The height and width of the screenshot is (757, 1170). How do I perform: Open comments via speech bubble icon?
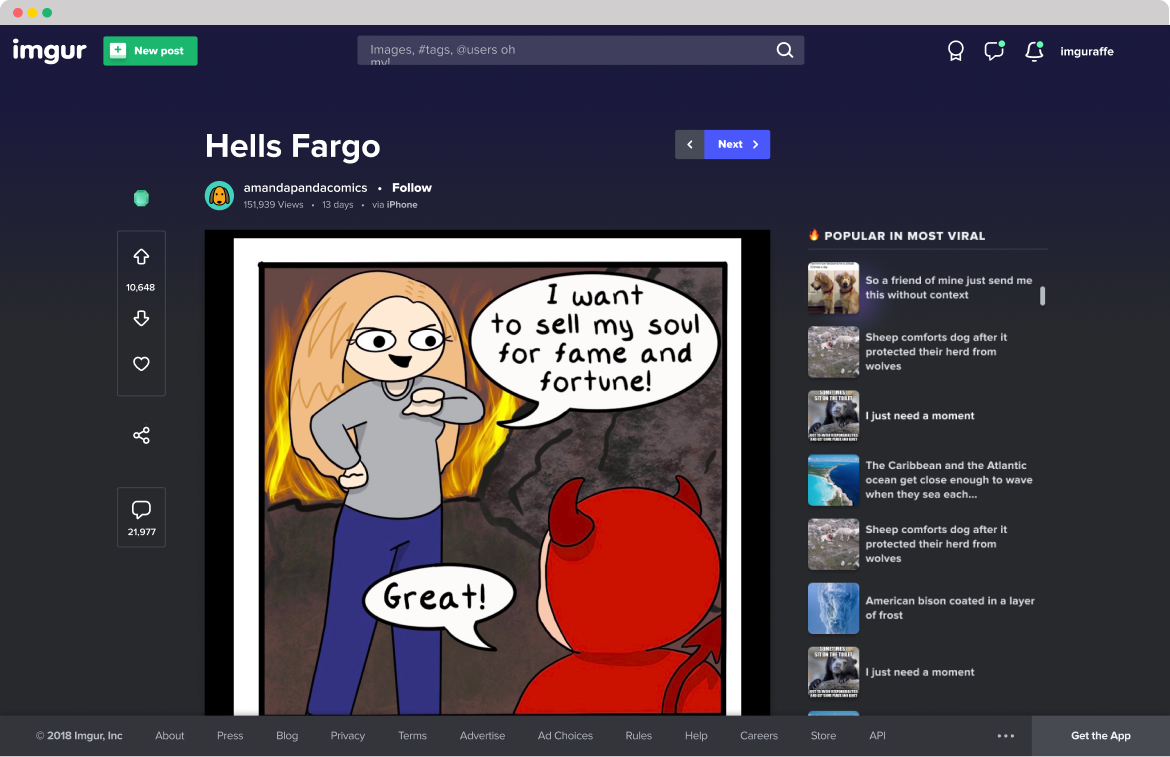coord(141,510)
